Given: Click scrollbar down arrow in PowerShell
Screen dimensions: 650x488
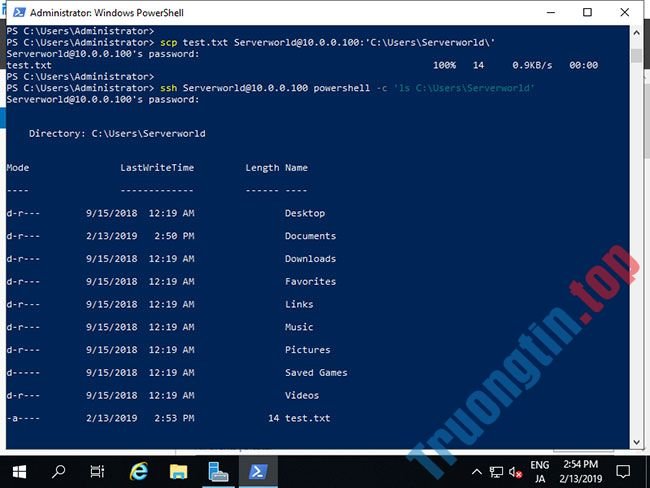Looking at the screenshot, I should pyautogui.click(x=636, y=442).
